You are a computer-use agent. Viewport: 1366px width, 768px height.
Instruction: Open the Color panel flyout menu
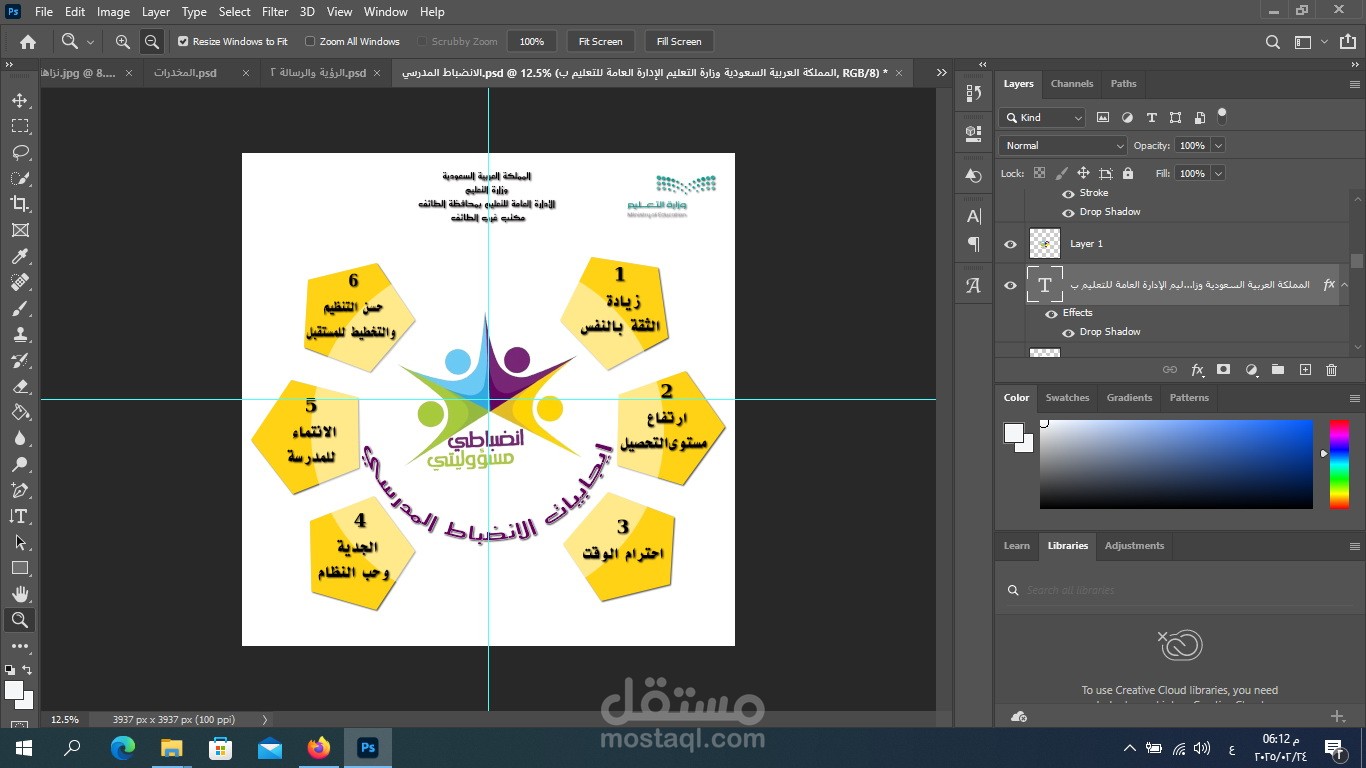pos(1354,398)
